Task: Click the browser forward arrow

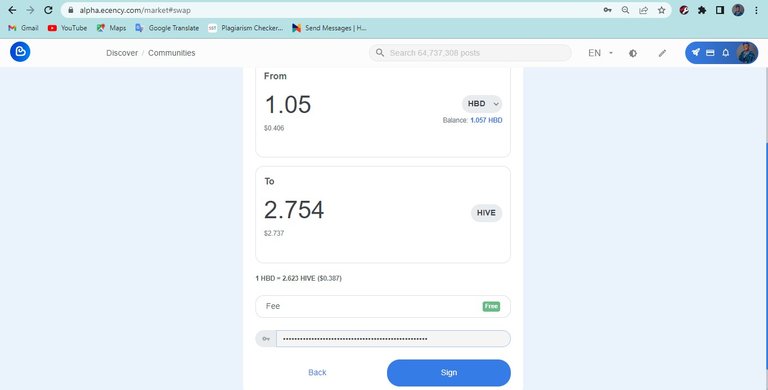Action: [30, 10]
